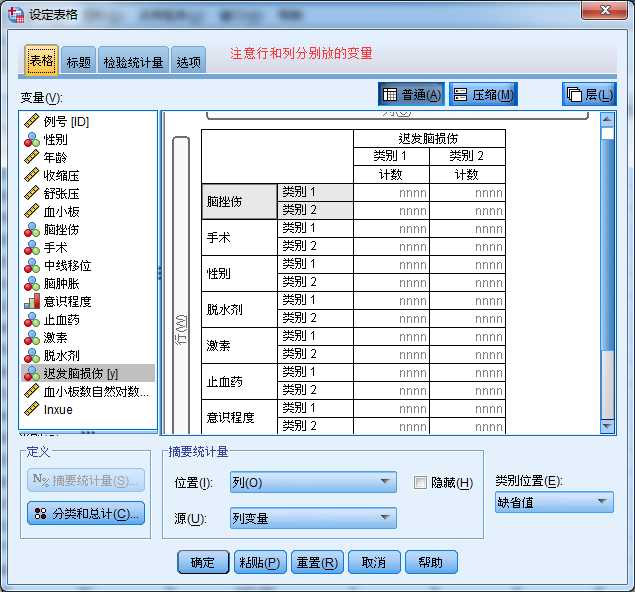Click the 计数 cell under column 类别 2
The width and height of the screenshot is (635, 592).
tap(467, 175)
